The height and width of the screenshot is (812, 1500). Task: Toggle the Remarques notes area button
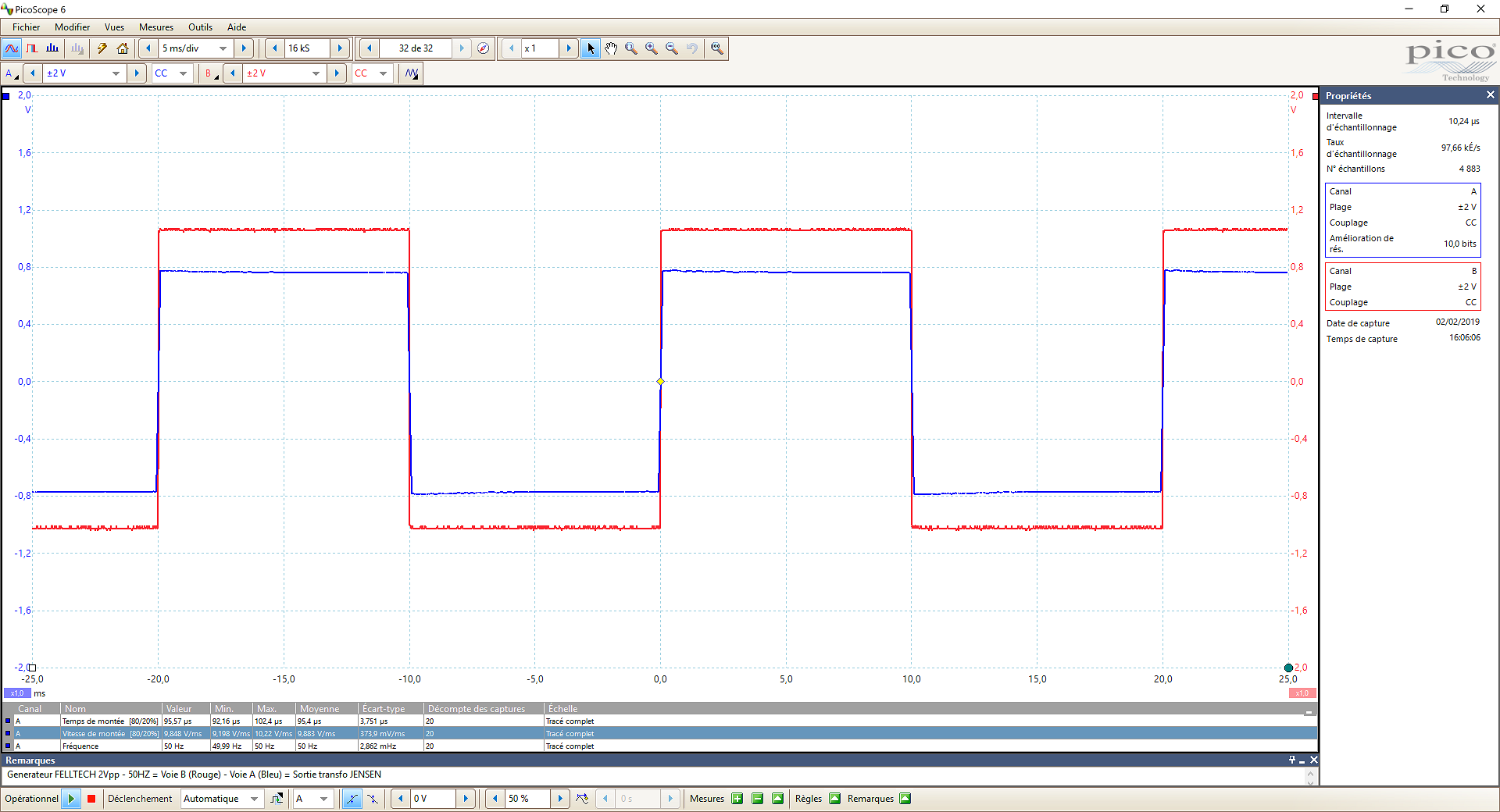(905, 799)
